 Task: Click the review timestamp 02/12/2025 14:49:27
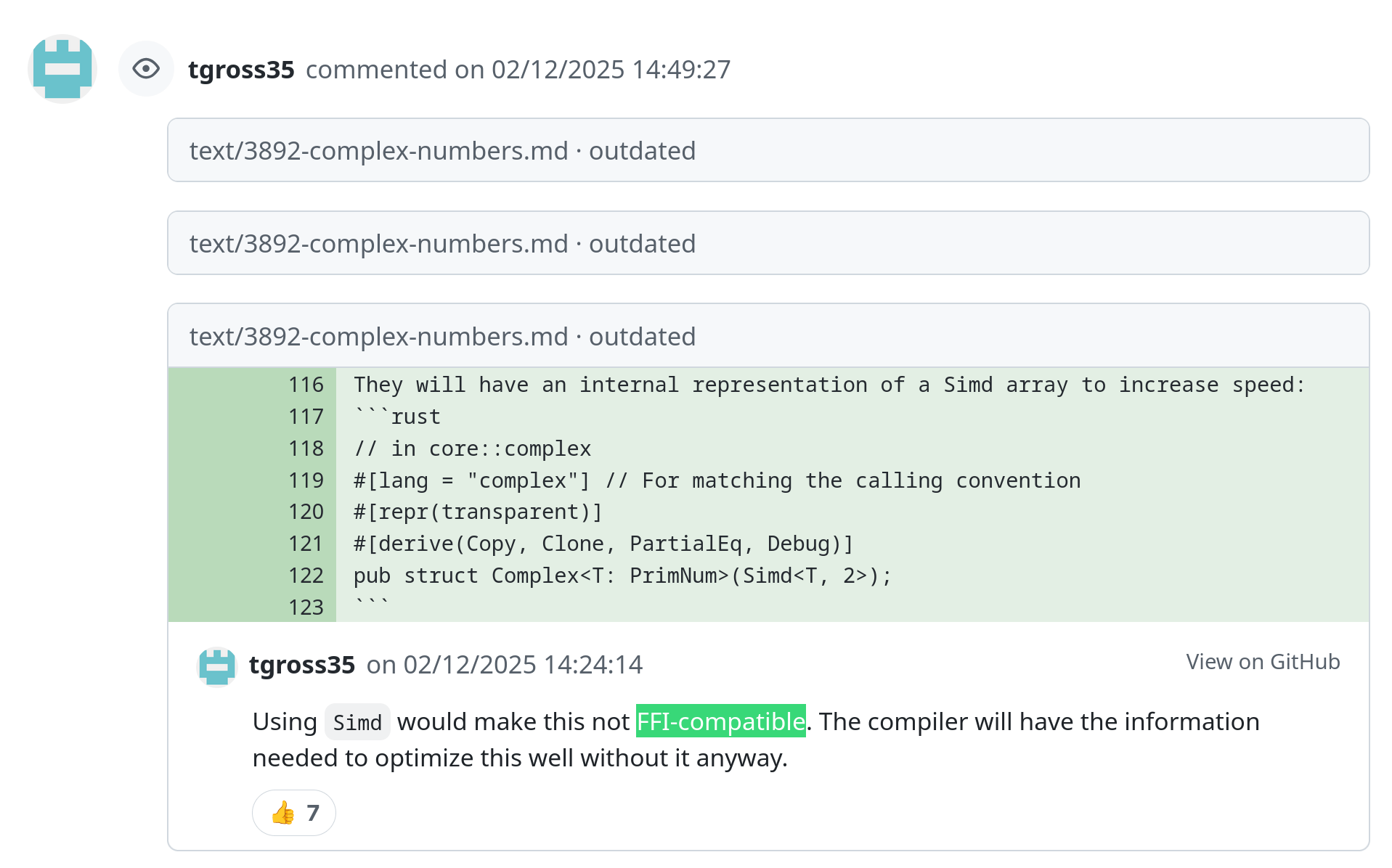pos(611,70)
